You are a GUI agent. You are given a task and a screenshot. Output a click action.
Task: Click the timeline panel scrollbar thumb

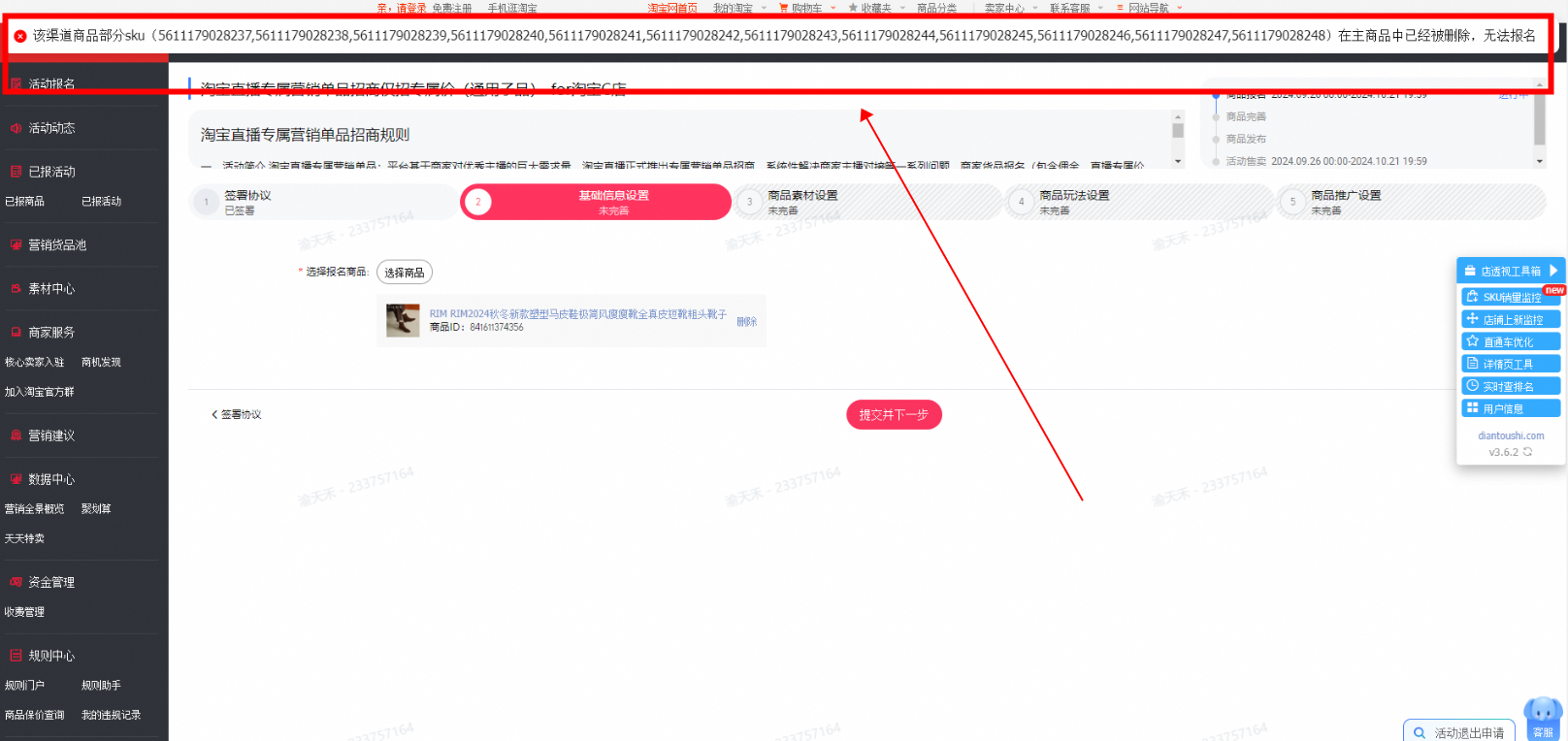pyautogui.click(x=1539, y=120)
